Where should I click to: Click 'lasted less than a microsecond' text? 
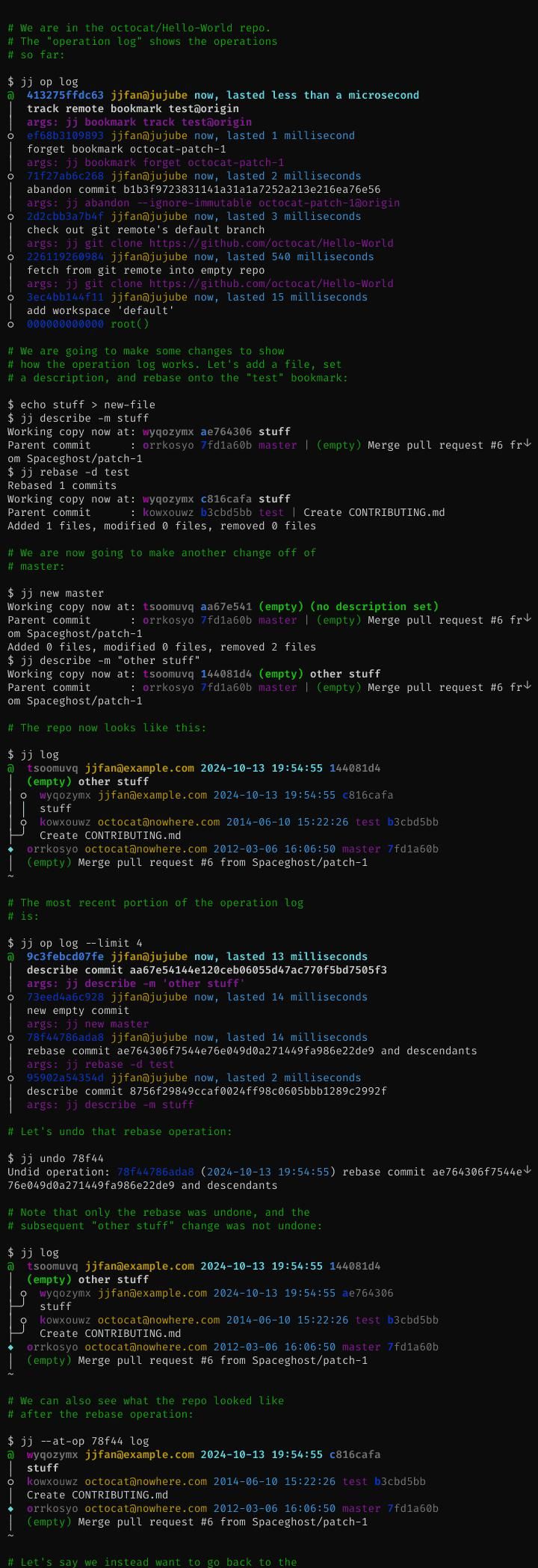pyautogui.click(x=323, y=95)
